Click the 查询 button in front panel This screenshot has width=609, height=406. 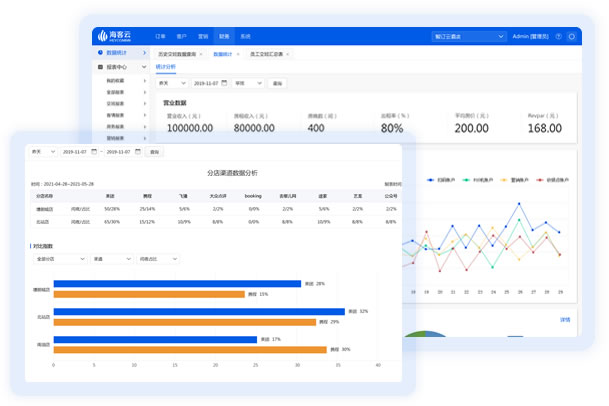click(x=154, y=152)
